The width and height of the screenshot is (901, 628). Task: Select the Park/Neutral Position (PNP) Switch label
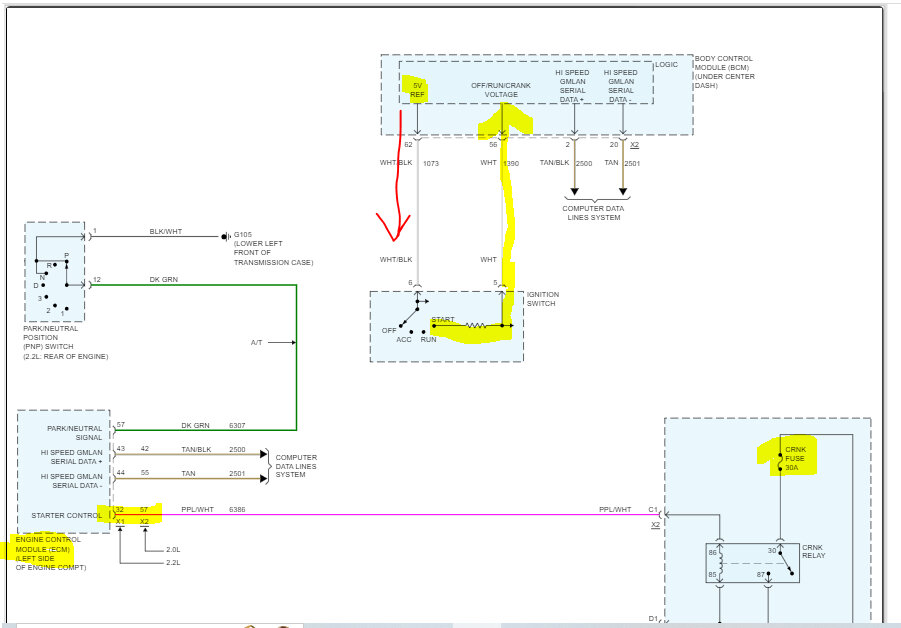click(65, 342)
